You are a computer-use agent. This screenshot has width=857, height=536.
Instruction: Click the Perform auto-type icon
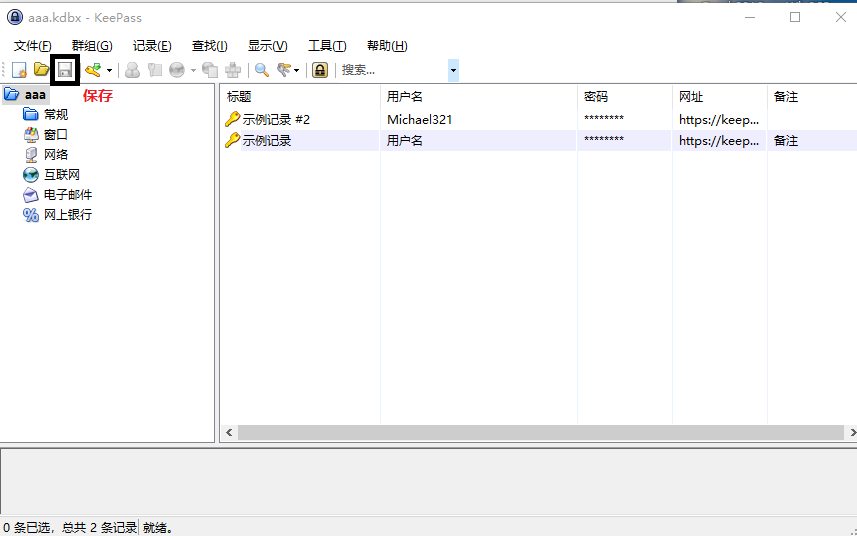point(233,70)
